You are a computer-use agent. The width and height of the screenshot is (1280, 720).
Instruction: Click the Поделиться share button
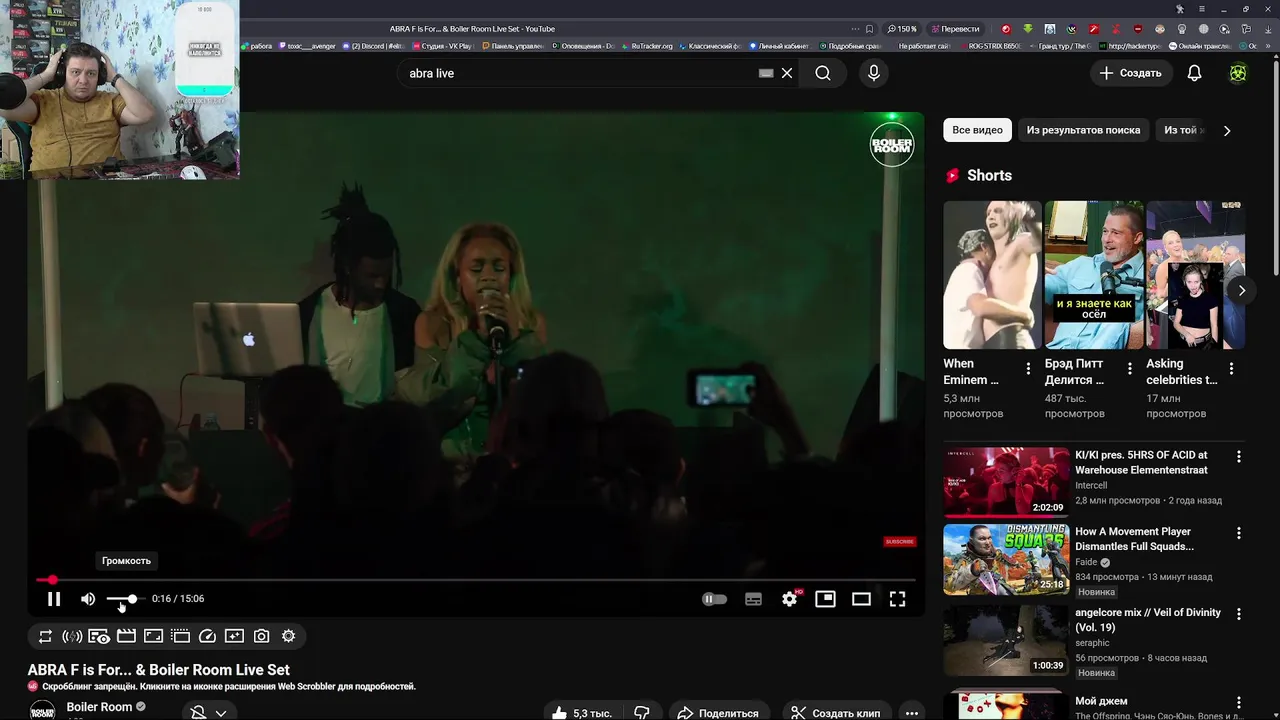point(717,713)
